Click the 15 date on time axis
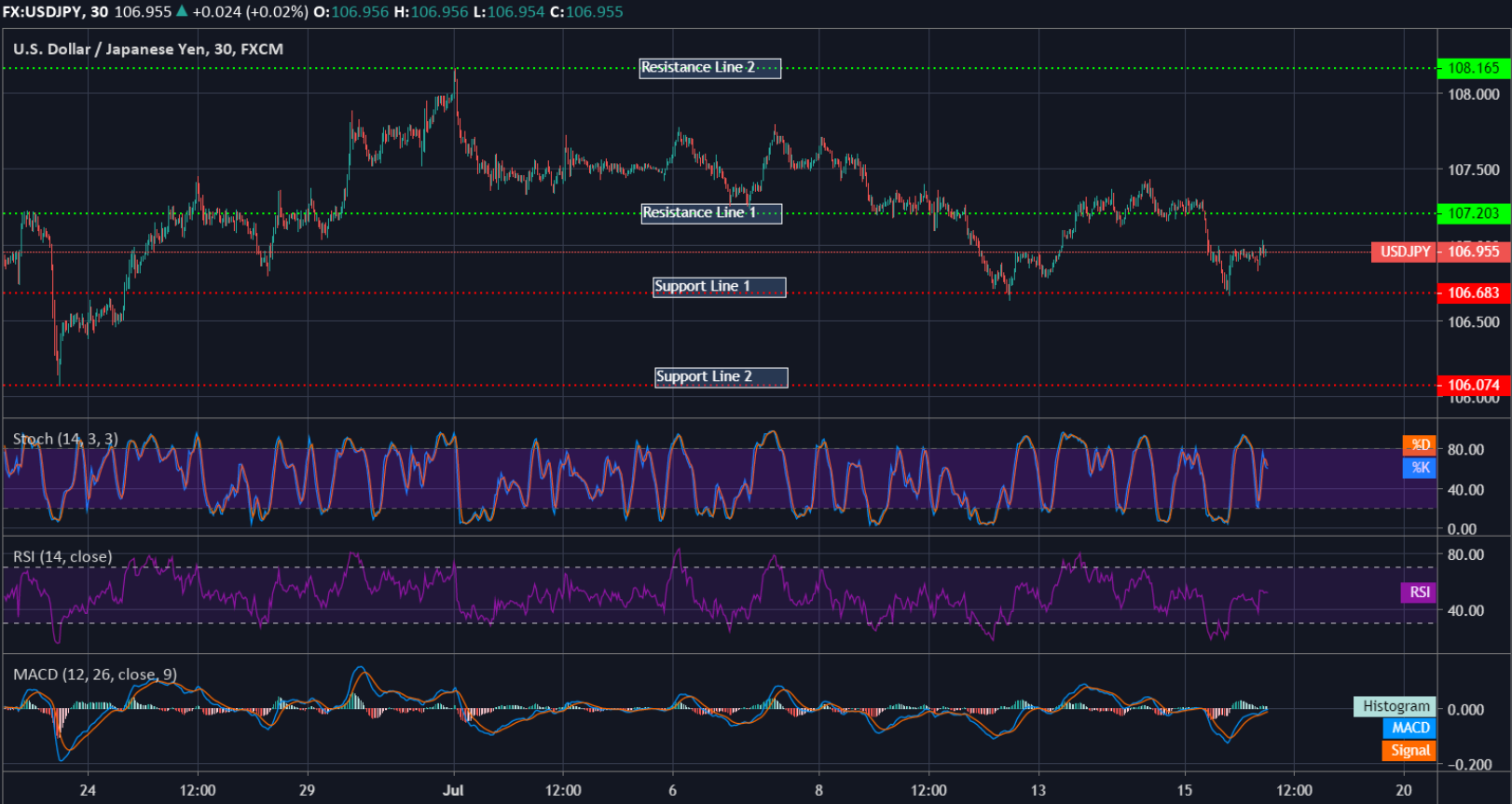1512x804 pixels. (x=1184, y=790)
